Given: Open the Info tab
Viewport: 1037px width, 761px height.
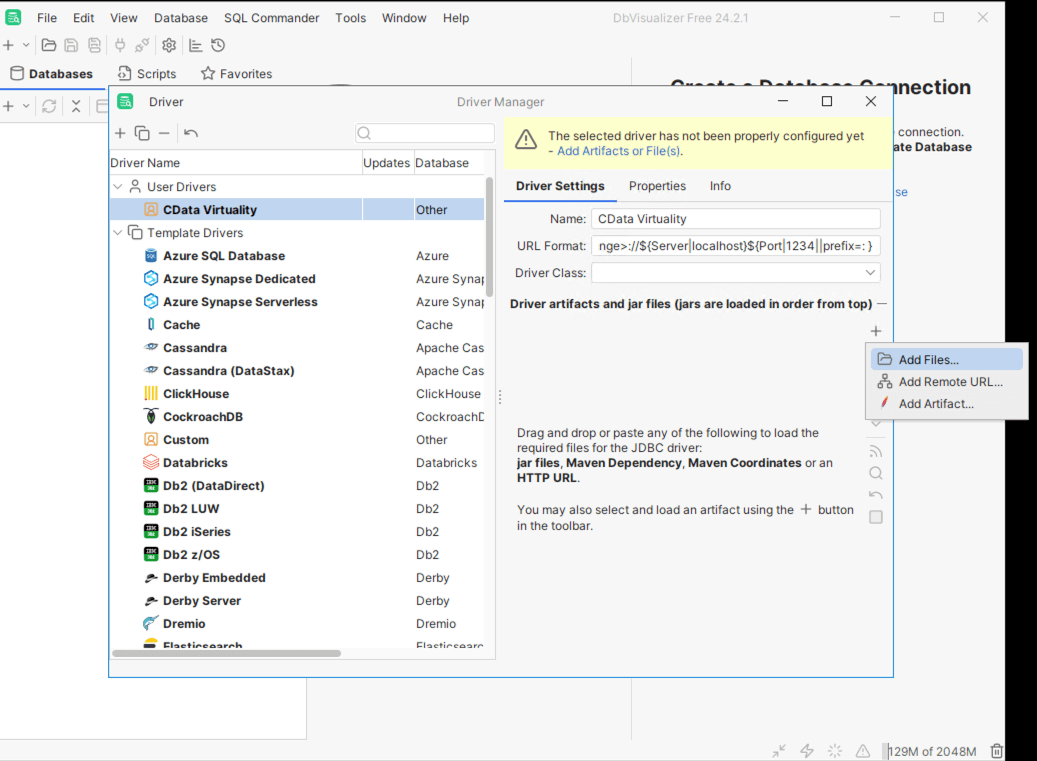Looking at the screenshot, I should tap(720, 186).
